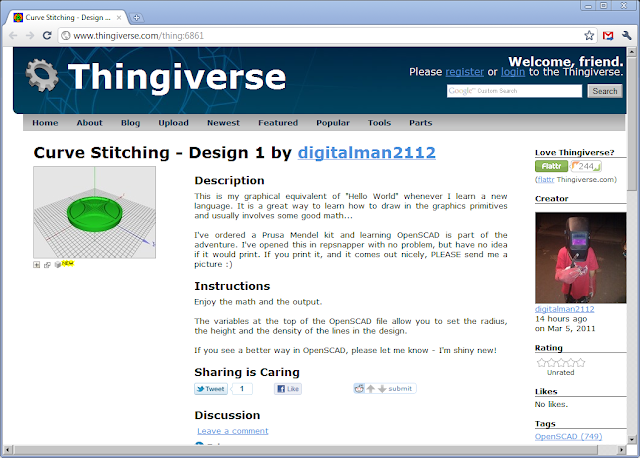Click the browser forward arrow
The image size is (640, 458).
(x=30, y=36)
